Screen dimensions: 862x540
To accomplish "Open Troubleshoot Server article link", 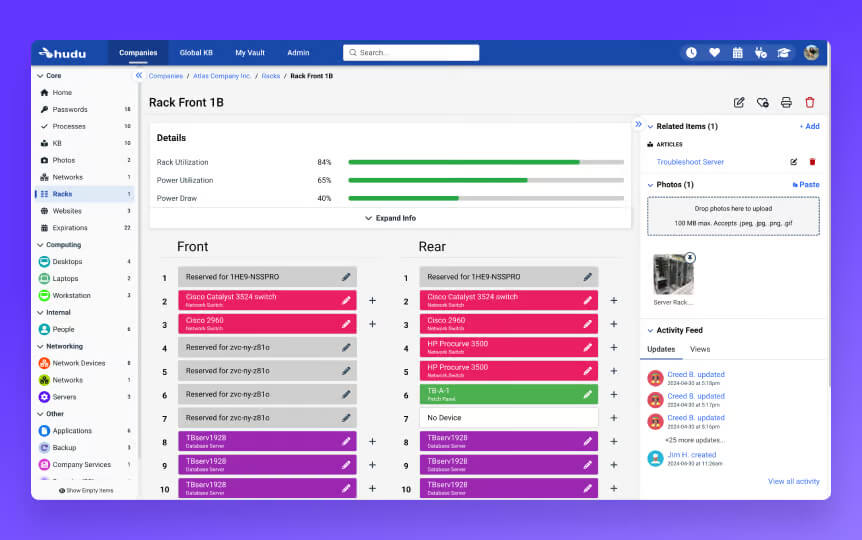I will coord(690,162).
